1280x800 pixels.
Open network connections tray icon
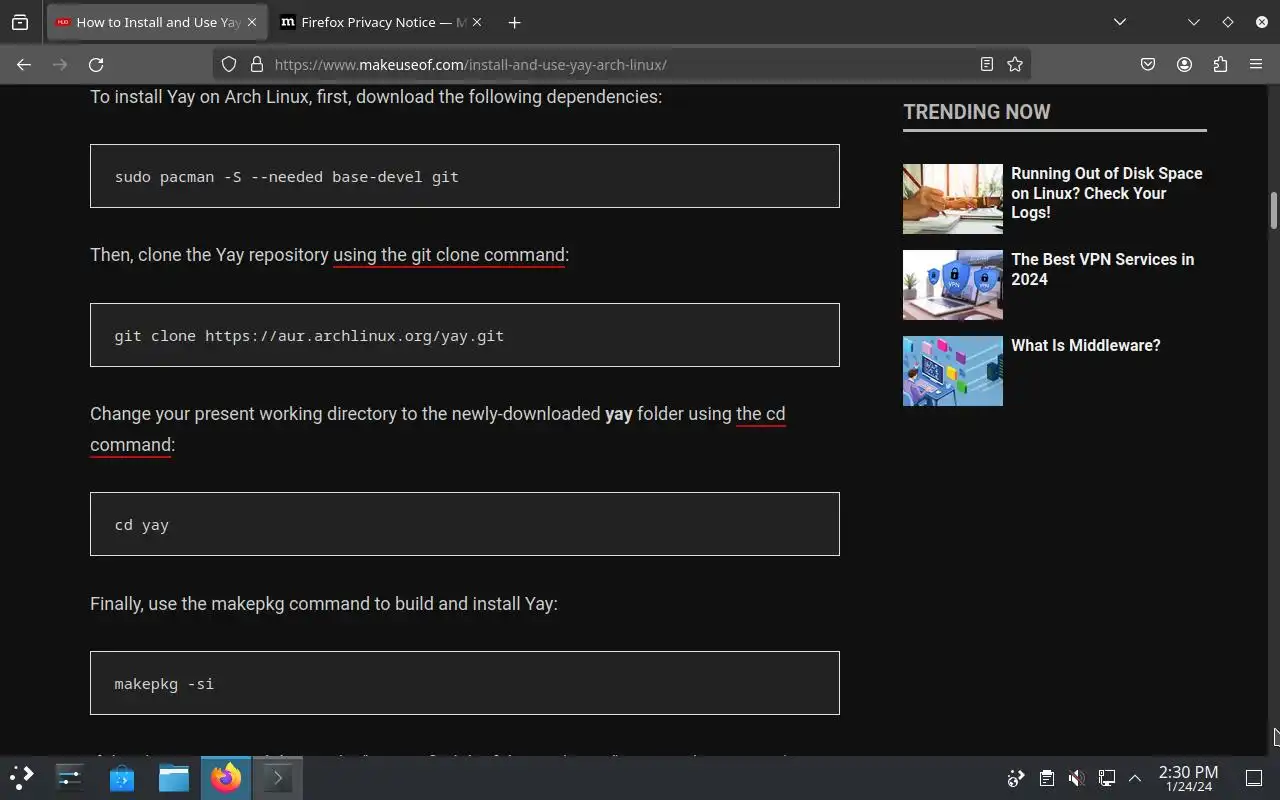point(1106,778)
